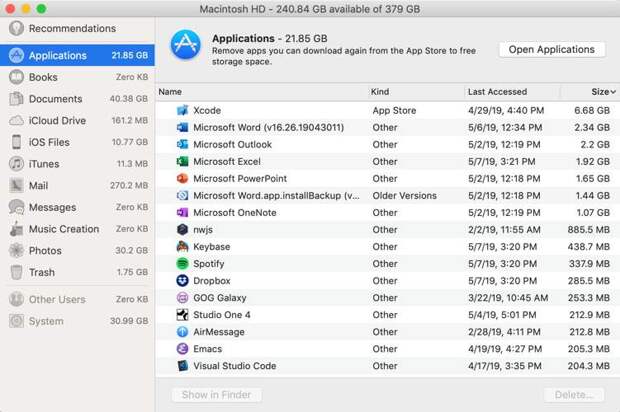
Task: Click the Keybase app icon
Action: (x=182, y=246)
